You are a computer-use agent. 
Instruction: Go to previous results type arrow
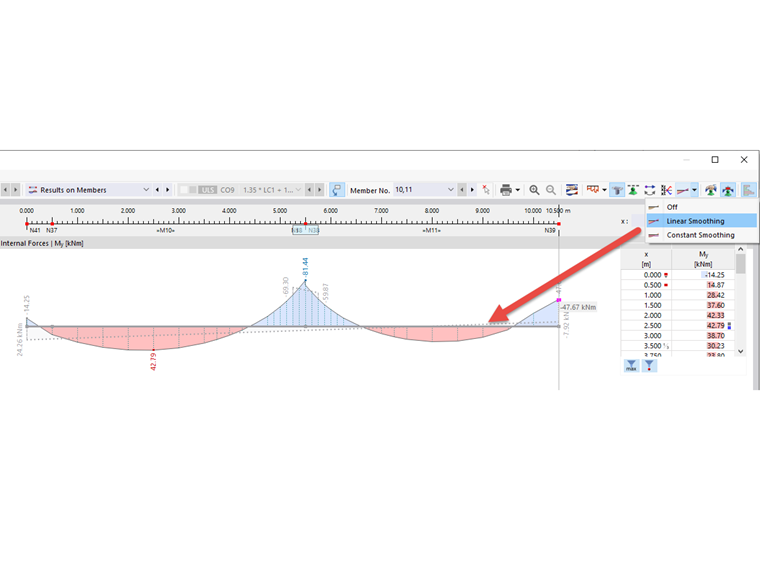click(158, 190)
